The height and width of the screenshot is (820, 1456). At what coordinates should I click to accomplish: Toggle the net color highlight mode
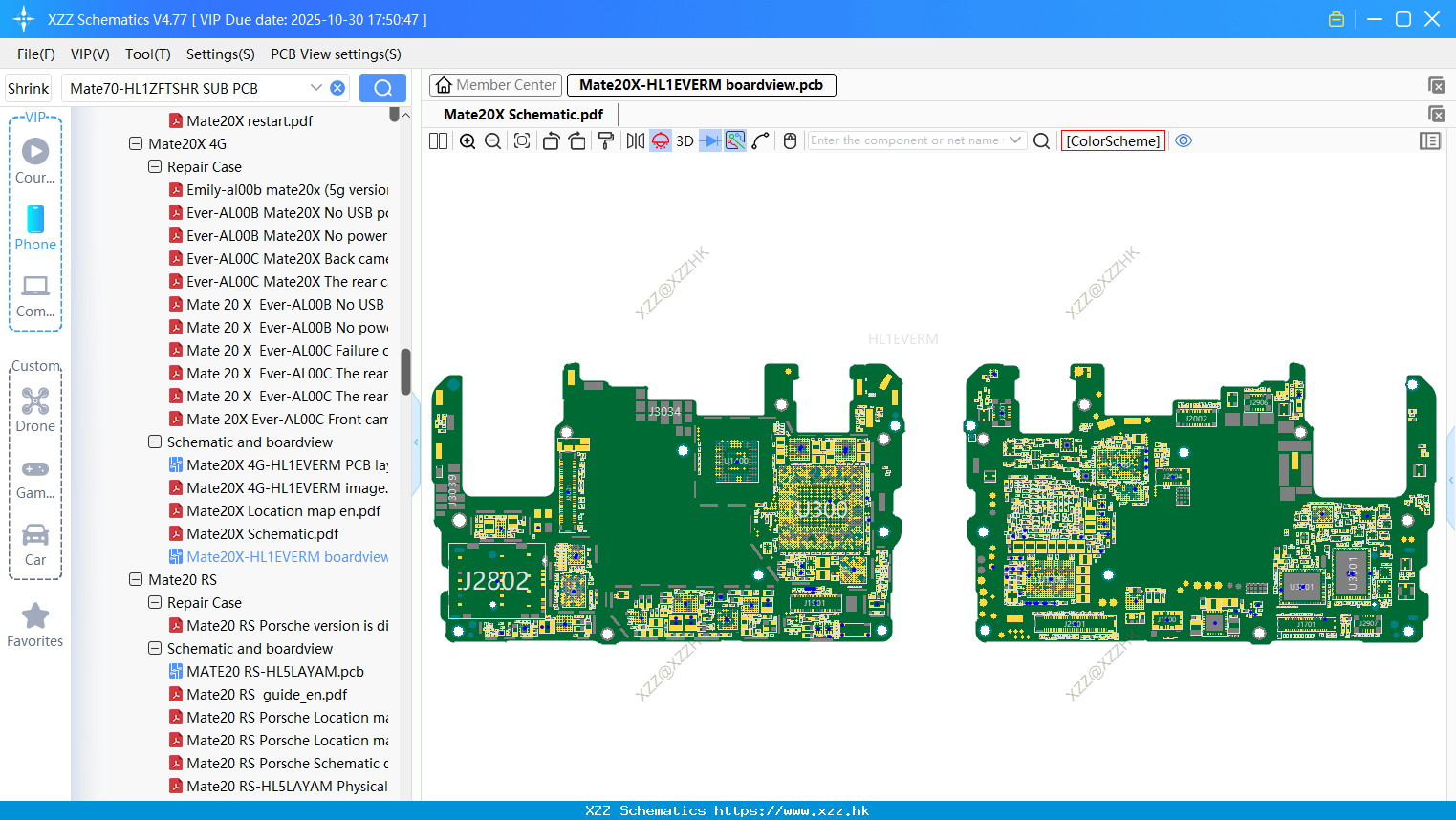pos(735,140)
